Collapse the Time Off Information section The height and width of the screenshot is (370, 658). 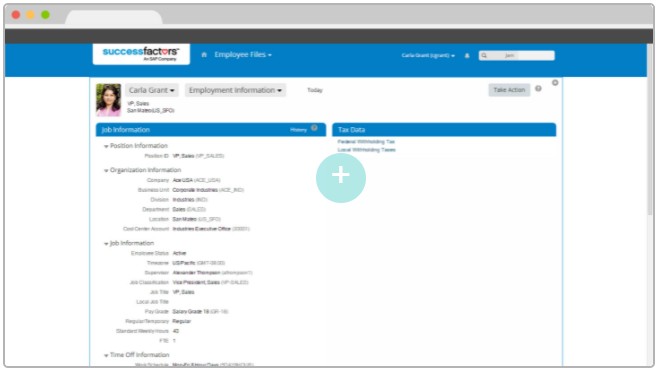click(106, 355)
